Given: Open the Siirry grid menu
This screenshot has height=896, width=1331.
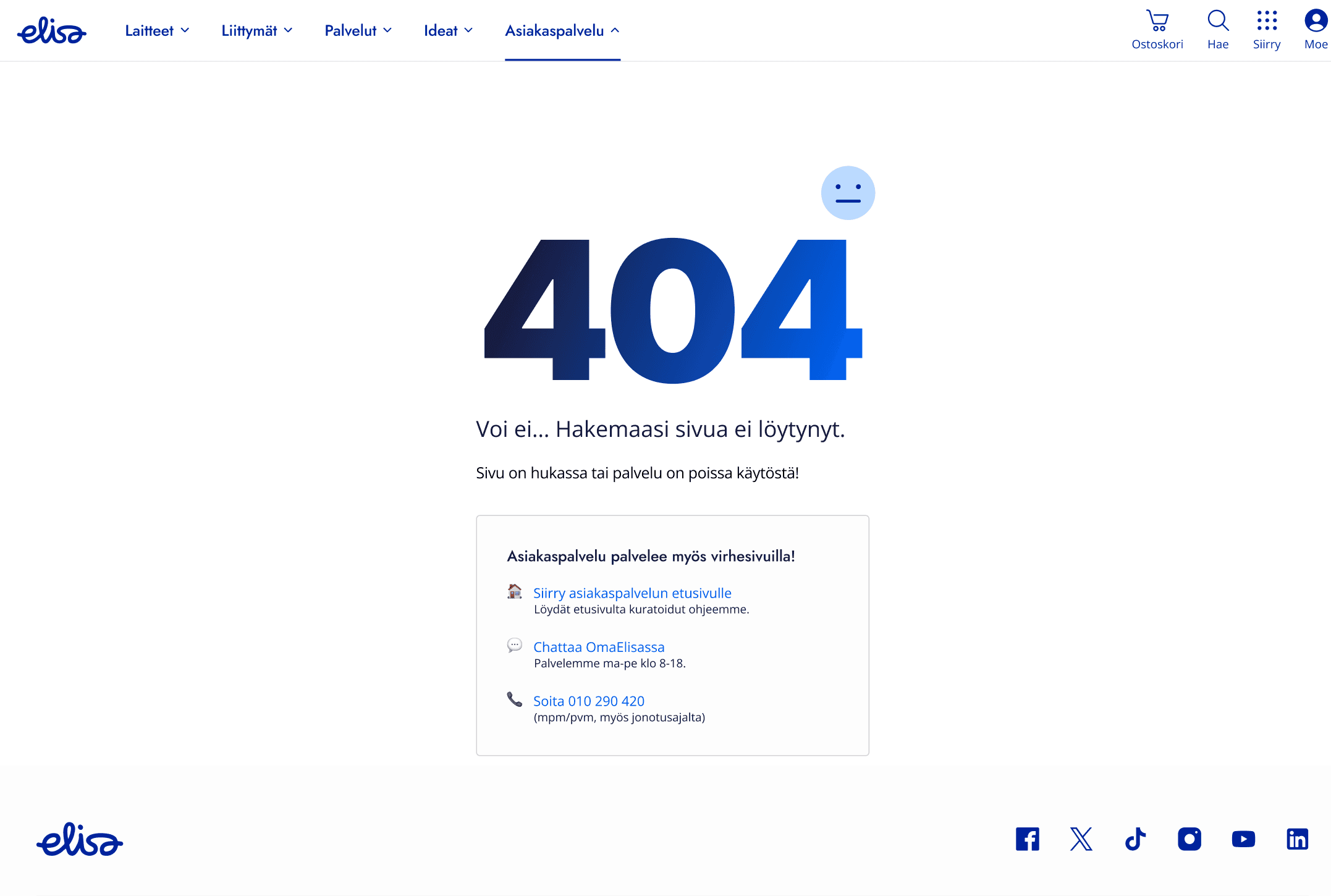Looking at the screenshot, I should pos(1267,30).
